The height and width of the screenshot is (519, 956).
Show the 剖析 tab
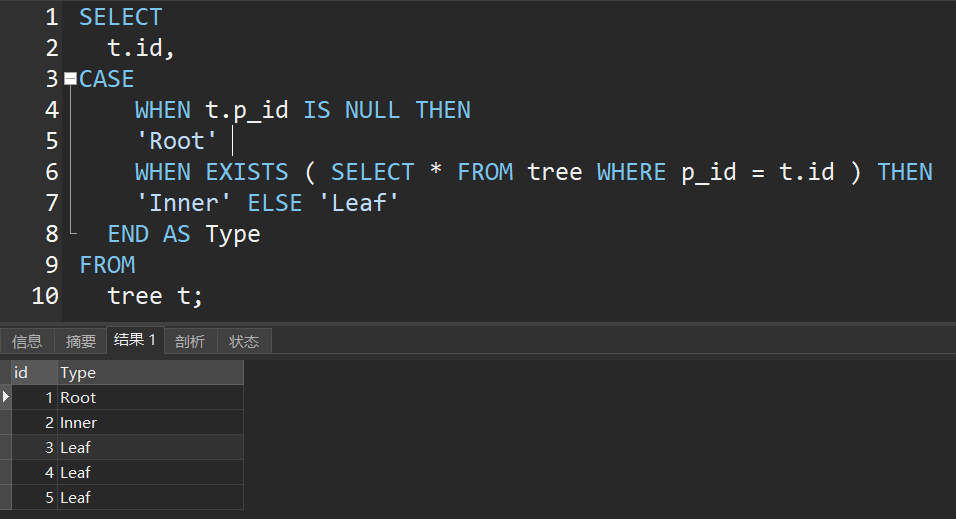[190, 341]
